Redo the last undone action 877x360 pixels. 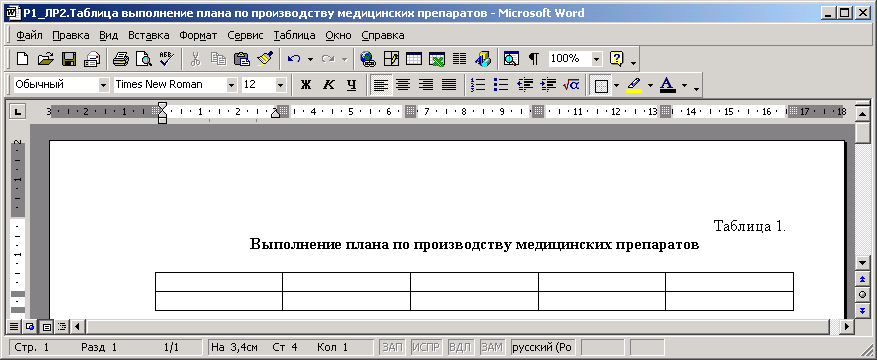click(x=328, y=58)
